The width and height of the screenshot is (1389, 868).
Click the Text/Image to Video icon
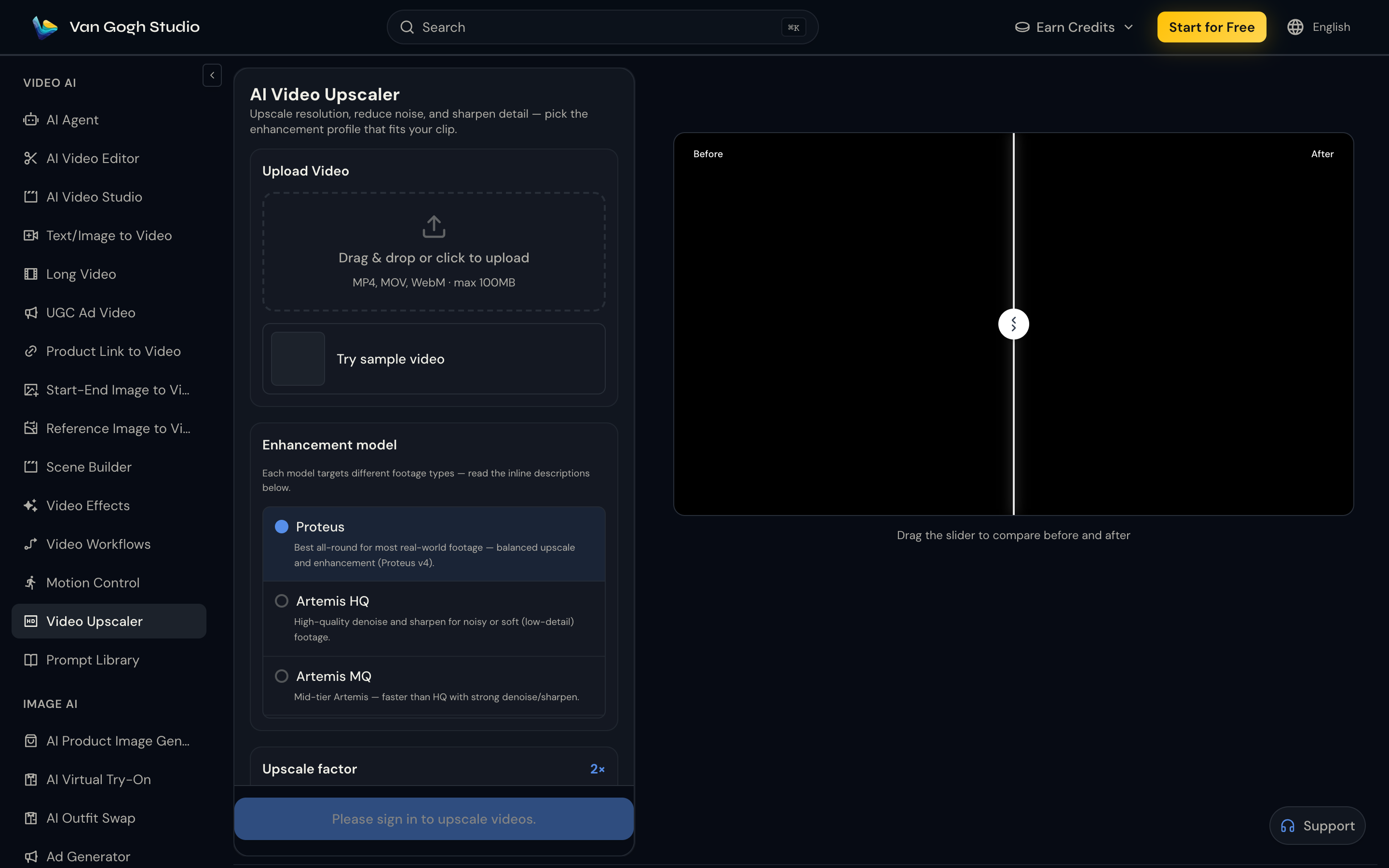[30, 235]
